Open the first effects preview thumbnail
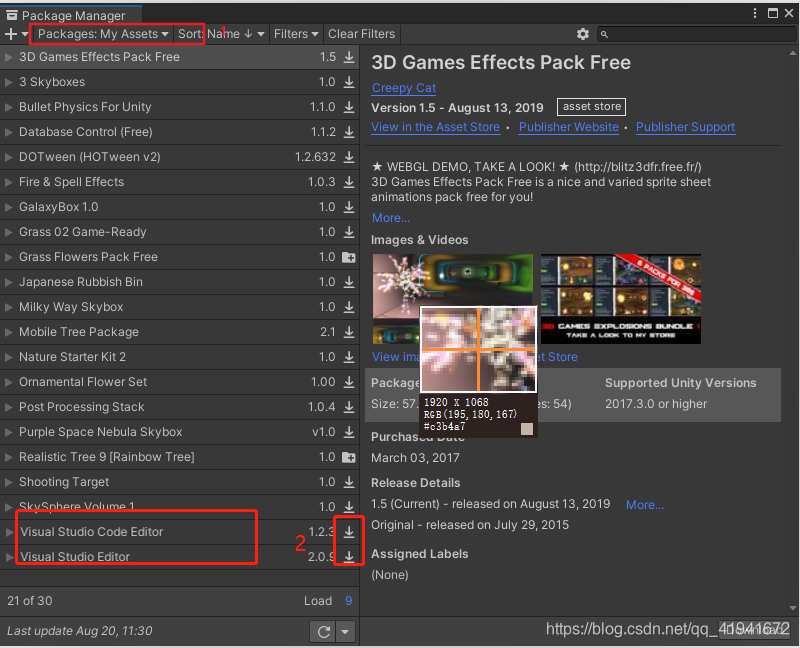800x648 pixels. click(x=453, y=299)
